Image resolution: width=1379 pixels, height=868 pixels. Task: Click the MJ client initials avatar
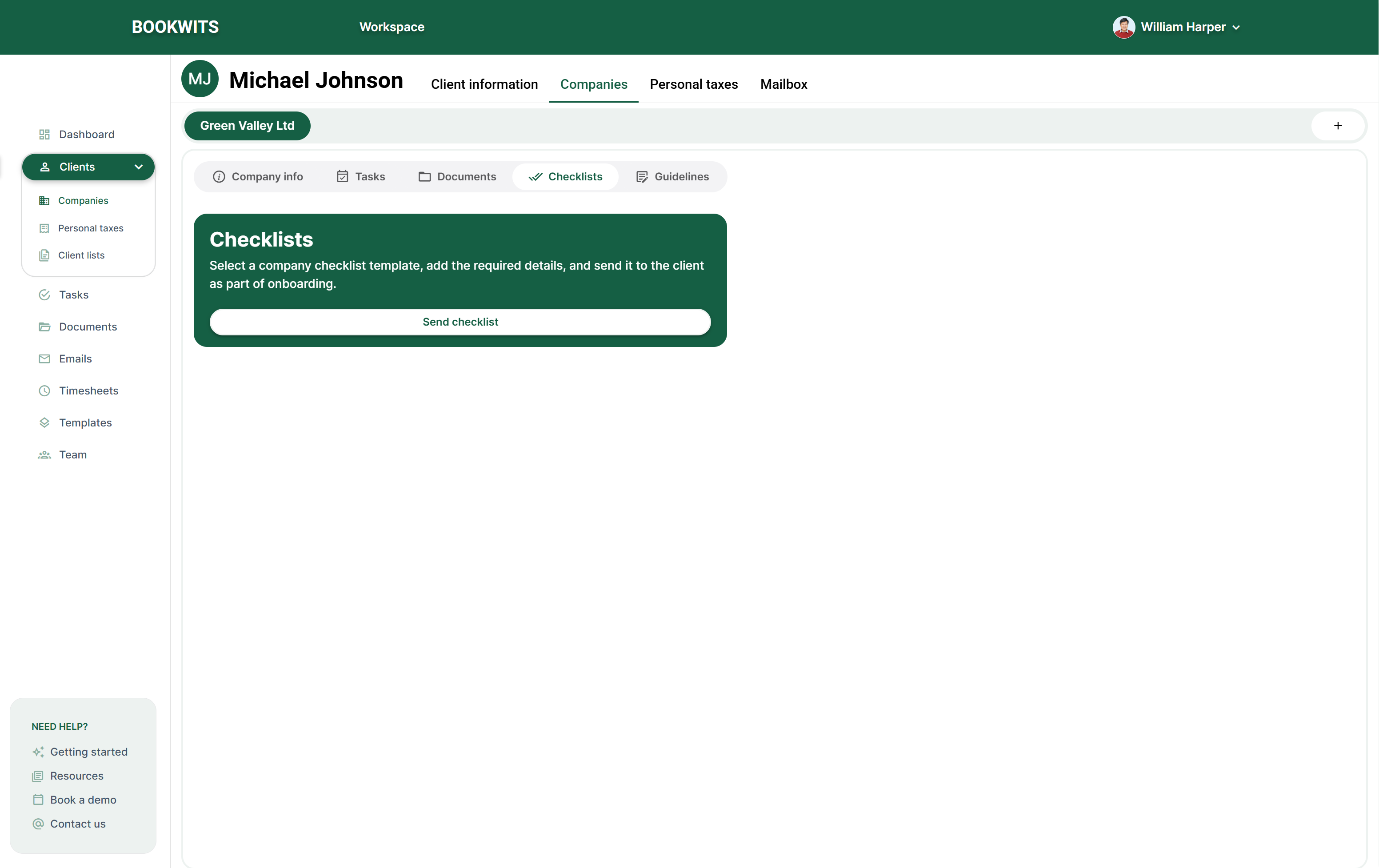[x=200, y=79]
